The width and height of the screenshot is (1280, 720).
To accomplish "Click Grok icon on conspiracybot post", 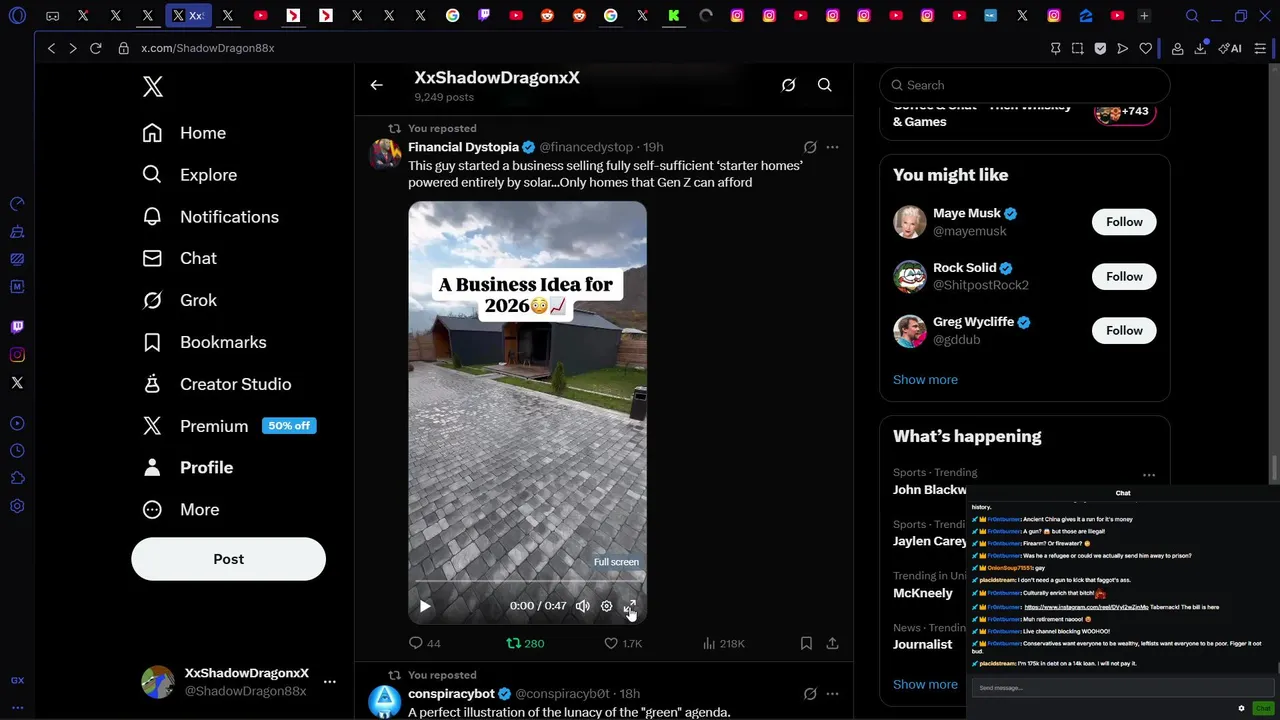I will pos(810,694).
